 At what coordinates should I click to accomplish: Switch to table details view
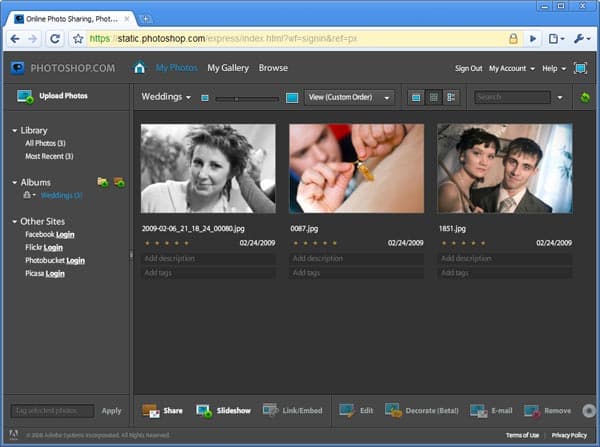click(x=451, y=98)
